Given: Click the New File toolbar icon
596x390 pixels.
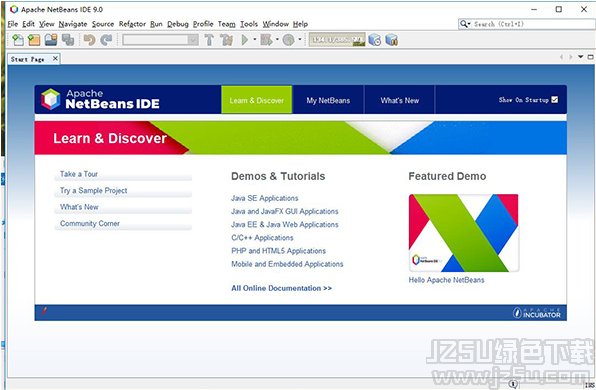Looking at the screenshot, I should 17,40.
